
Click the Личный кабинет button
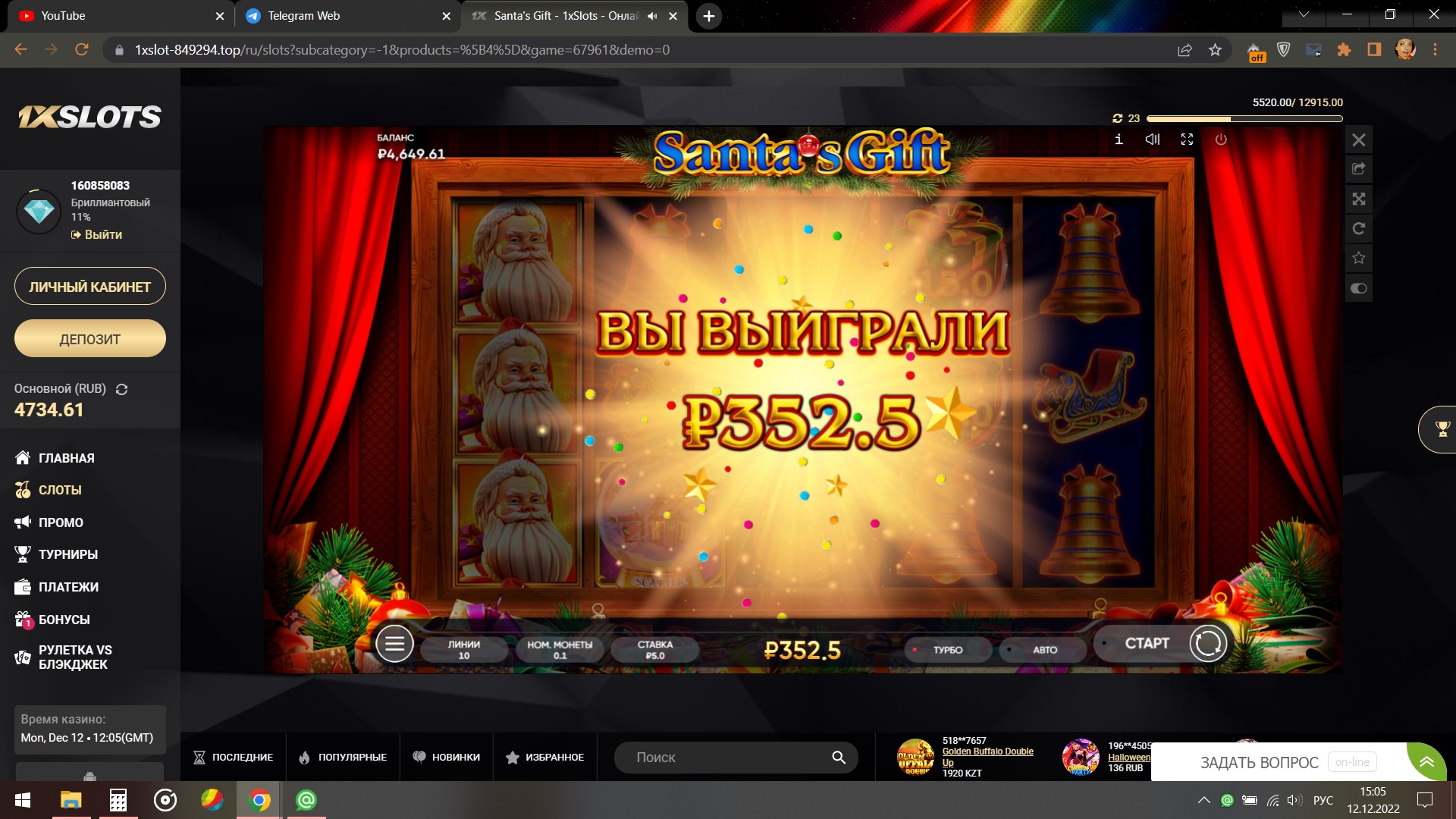tap(89, 287)
